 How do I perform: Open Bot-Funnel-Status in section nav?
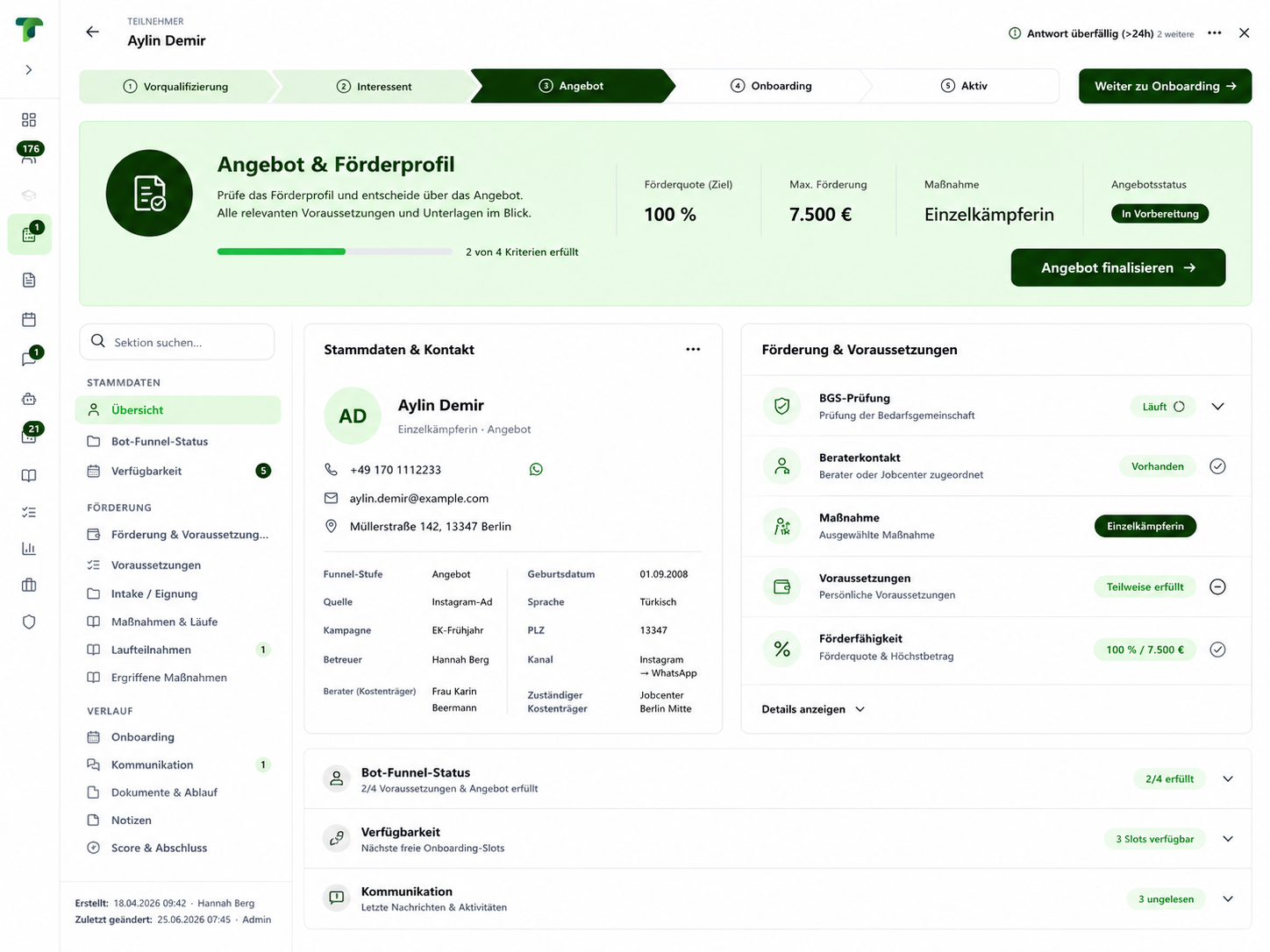pyautogui.click(x=178, y=441)
